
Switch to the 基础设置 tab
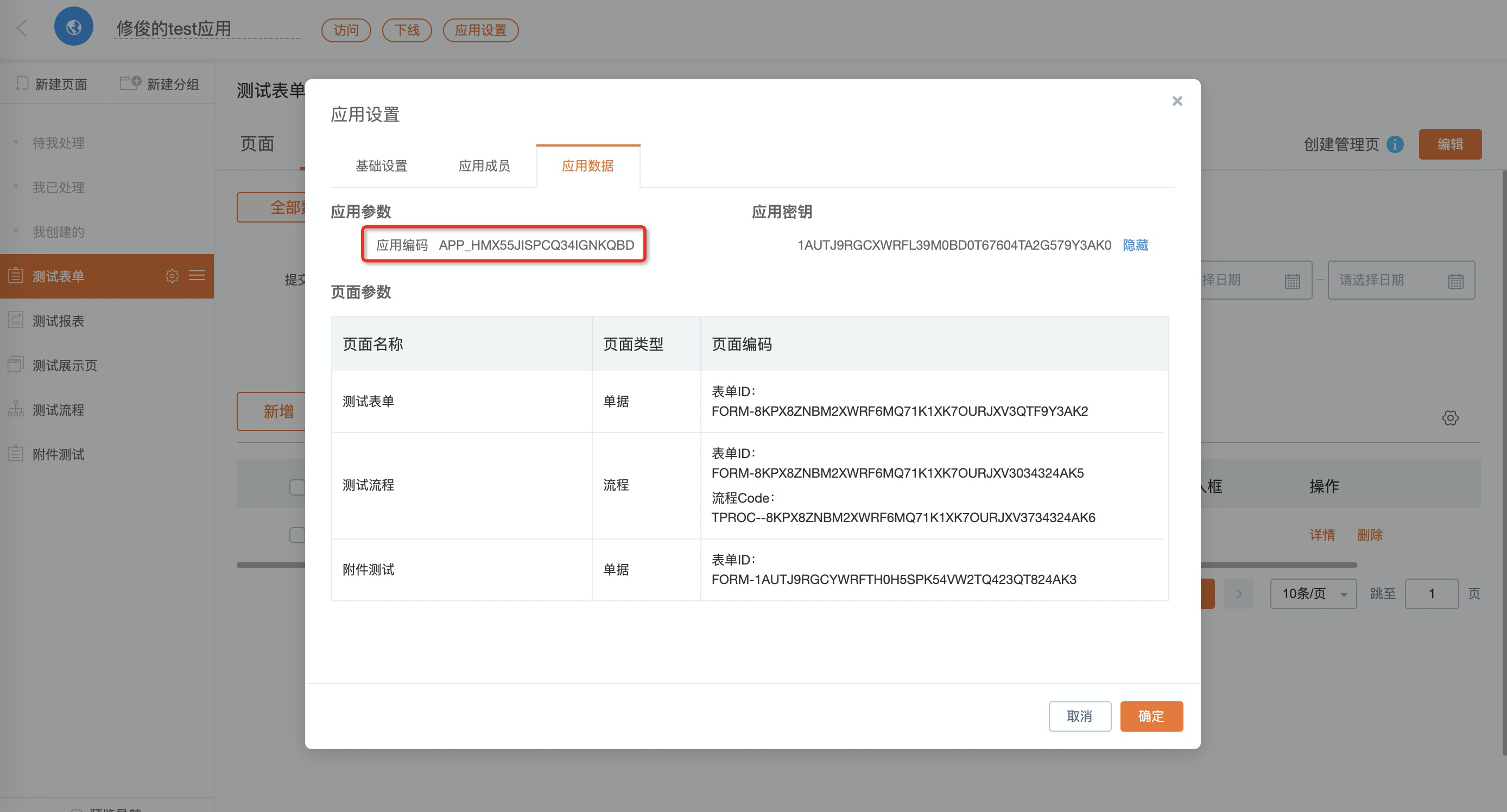click(x=382, y=166)
